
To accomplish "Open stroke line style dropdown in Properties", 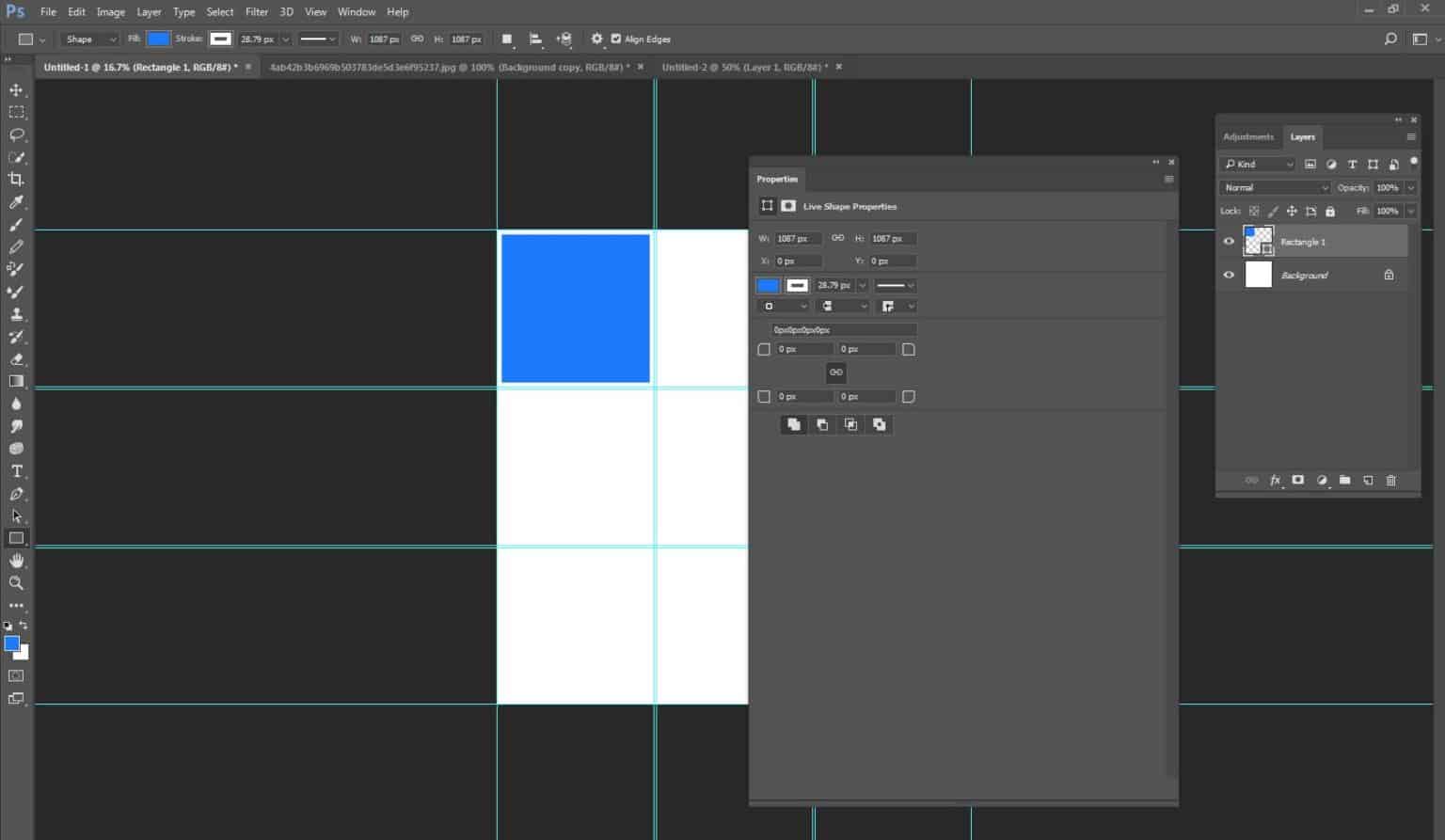I will (x=895, y=285).
